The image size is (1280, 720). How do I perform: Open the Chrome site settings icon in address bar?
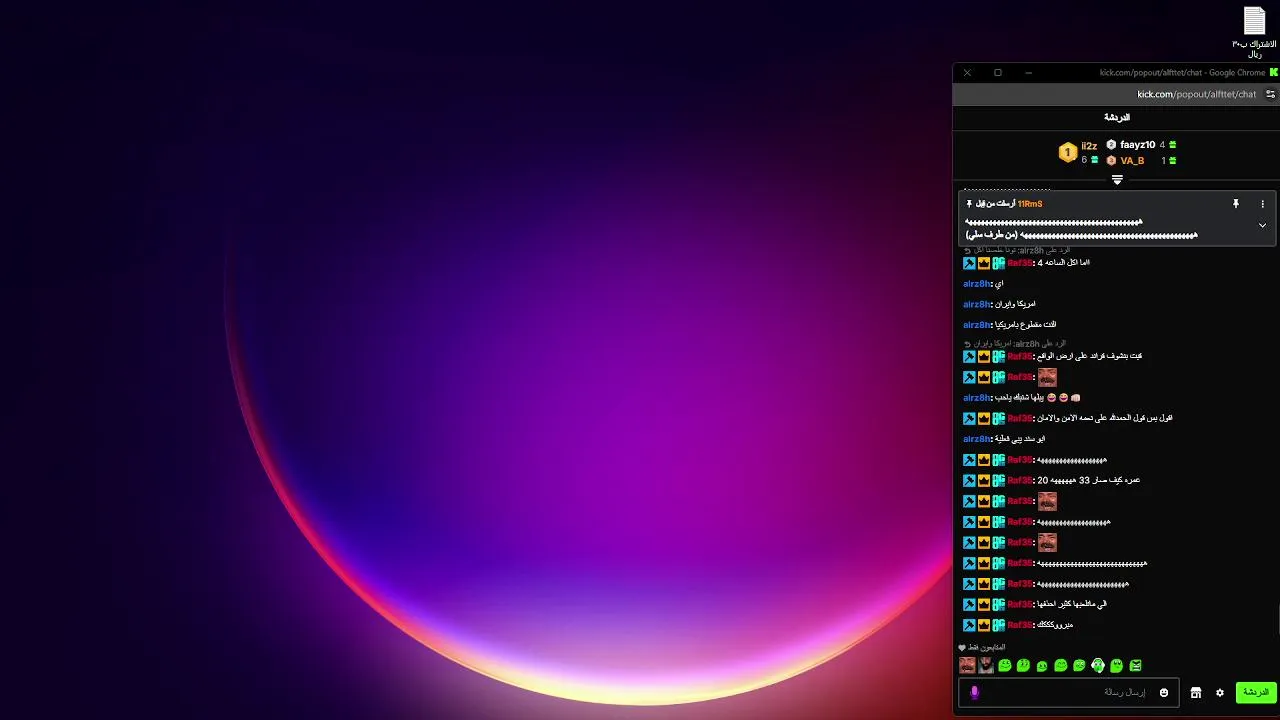point(1271,94)
